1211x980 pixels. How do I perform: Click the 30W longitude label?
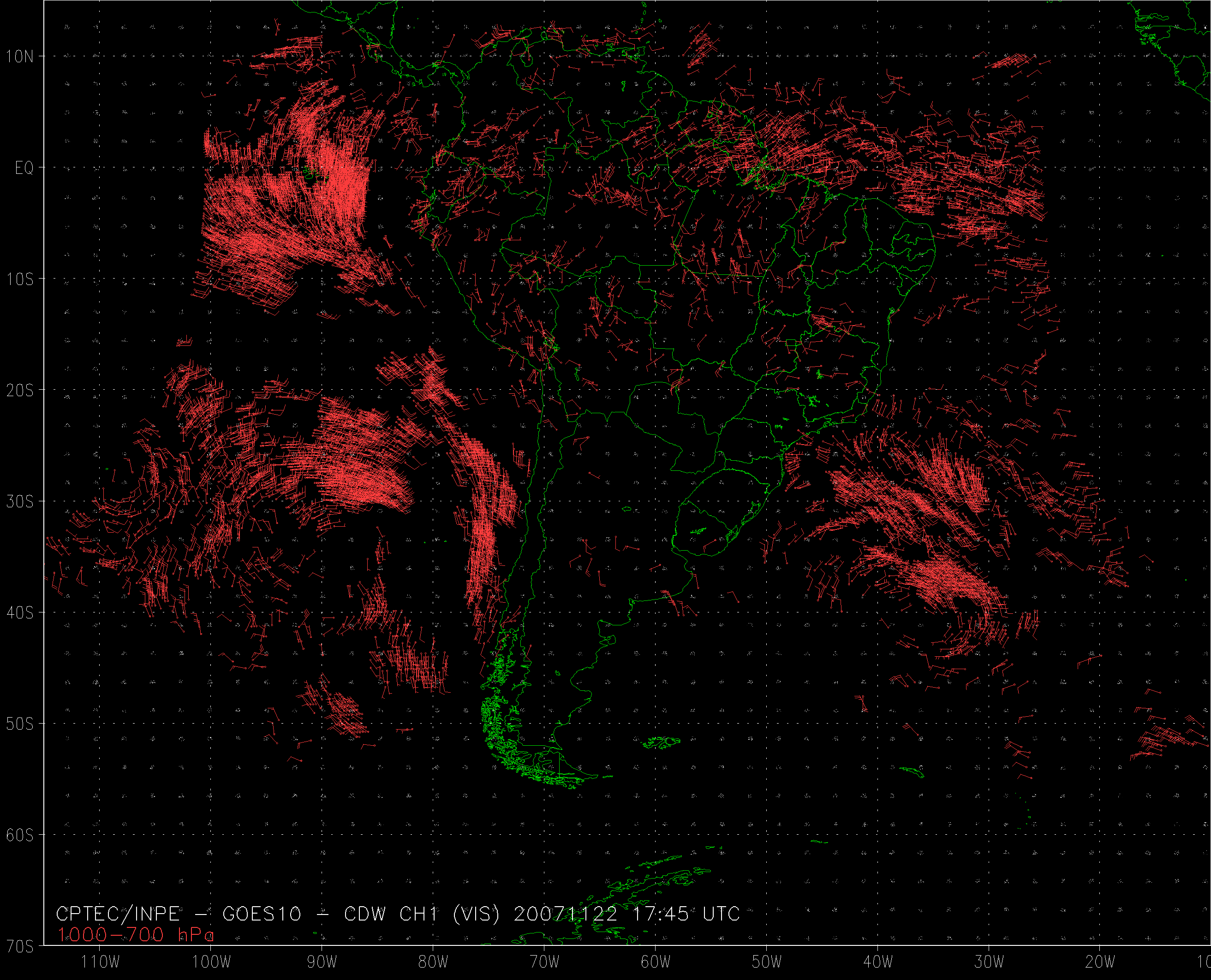coord(989,962)
